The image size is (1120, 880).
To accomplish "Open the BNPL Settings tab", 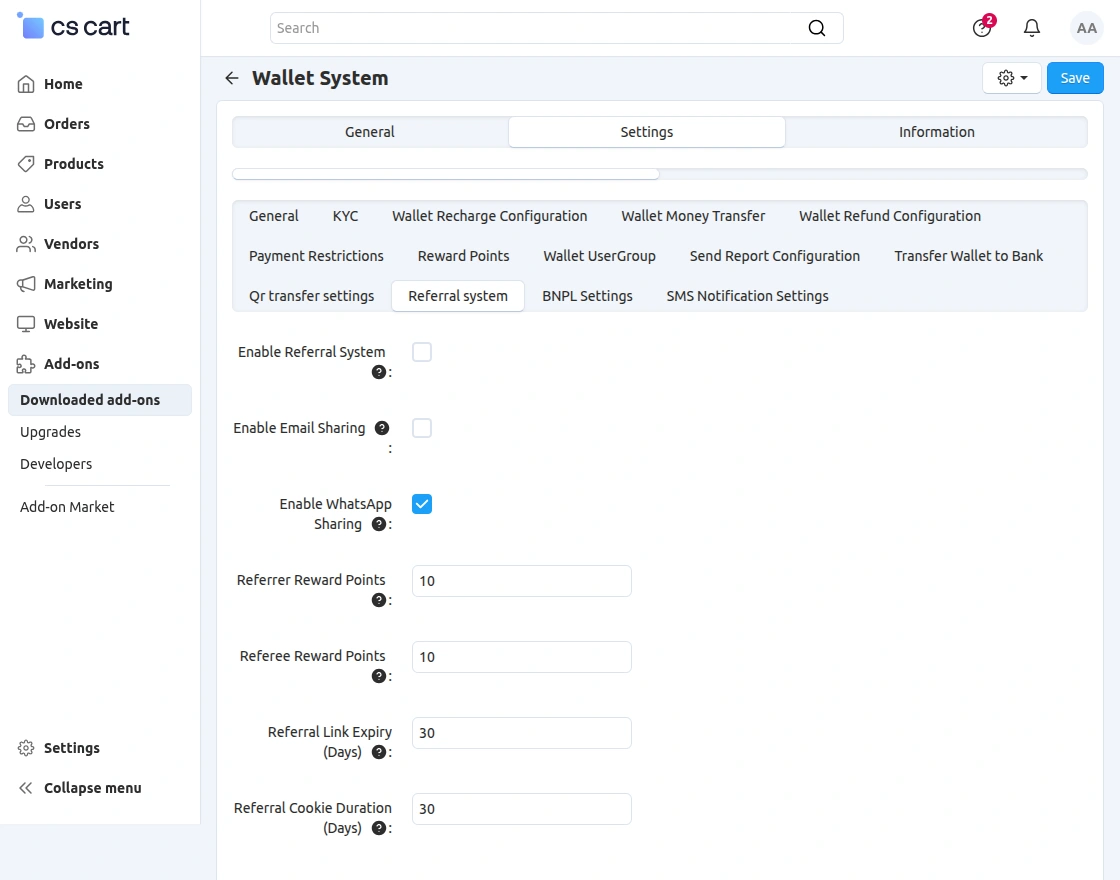I will (587, 296).
